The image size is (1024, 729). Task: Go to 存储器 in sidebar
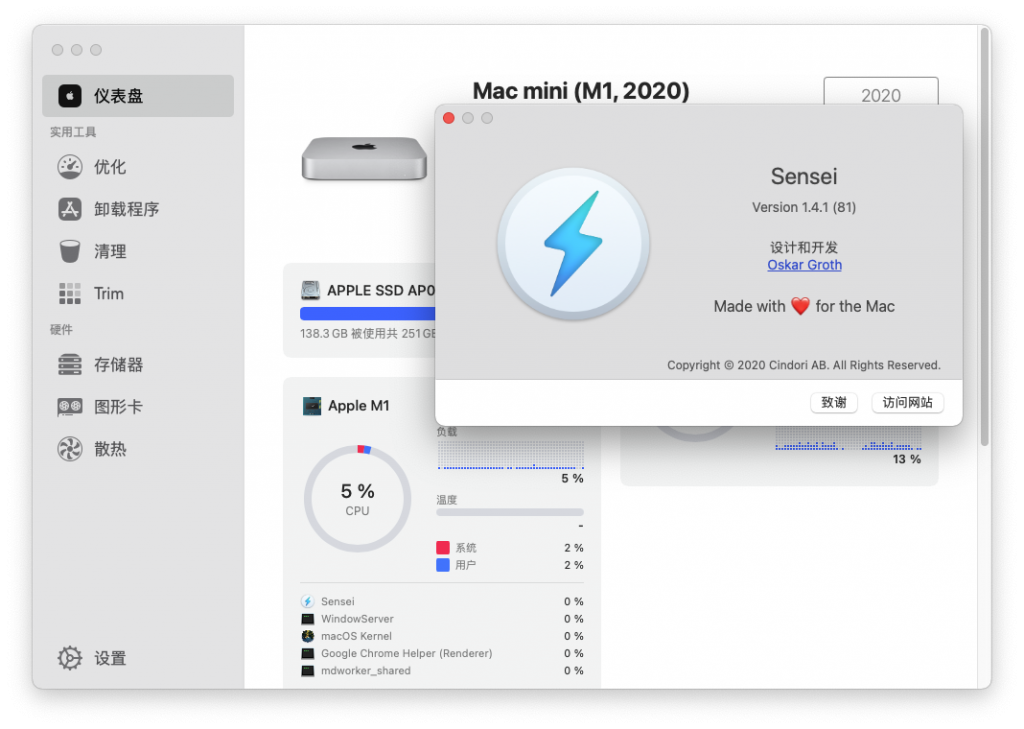(138, 364)
